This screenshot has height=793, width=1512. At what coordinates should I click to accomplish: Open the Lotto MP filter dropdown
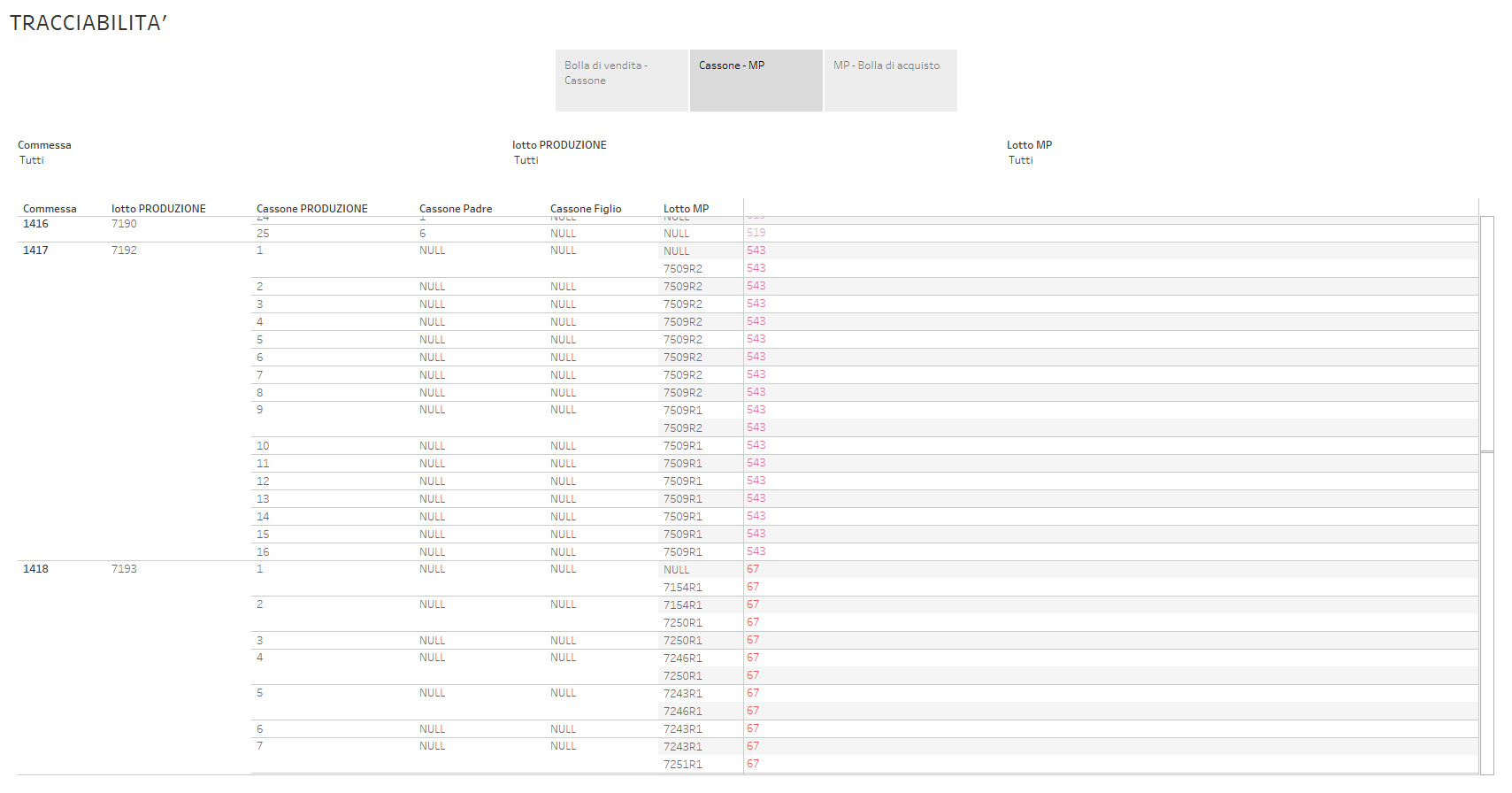(1021, 160)
